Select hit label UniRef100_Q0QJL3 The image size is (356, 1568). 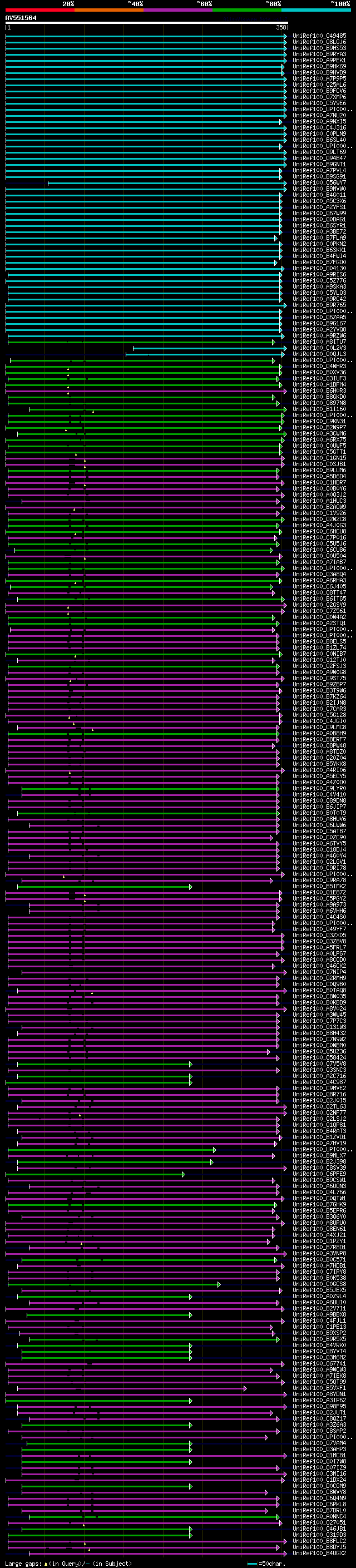click(319, 354)
